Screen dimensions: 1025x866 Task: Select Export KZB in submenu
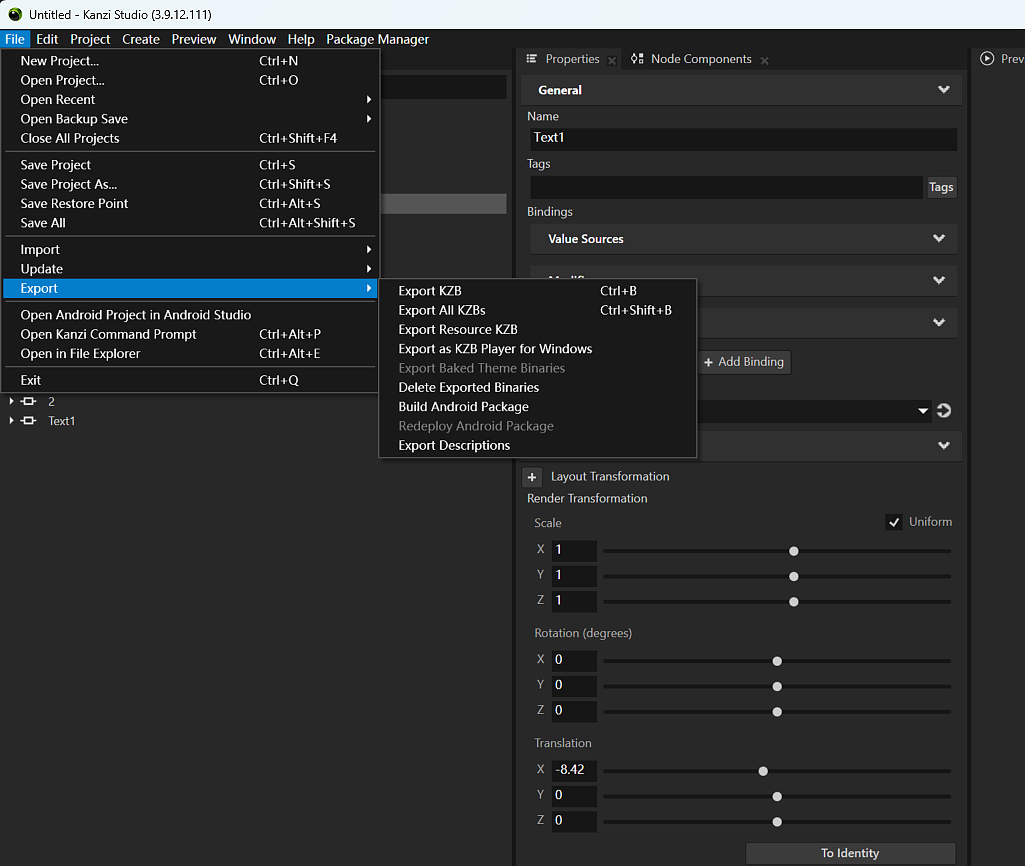coord(537,291)
